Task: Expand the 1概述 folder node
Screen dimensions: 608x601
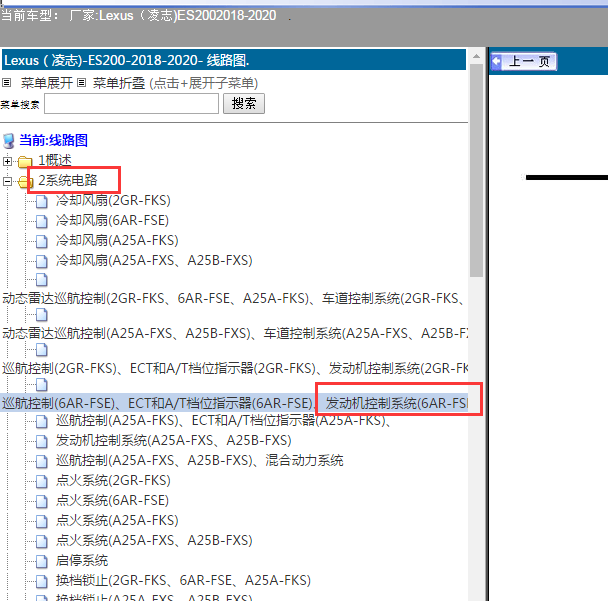Action: (7, 161)
